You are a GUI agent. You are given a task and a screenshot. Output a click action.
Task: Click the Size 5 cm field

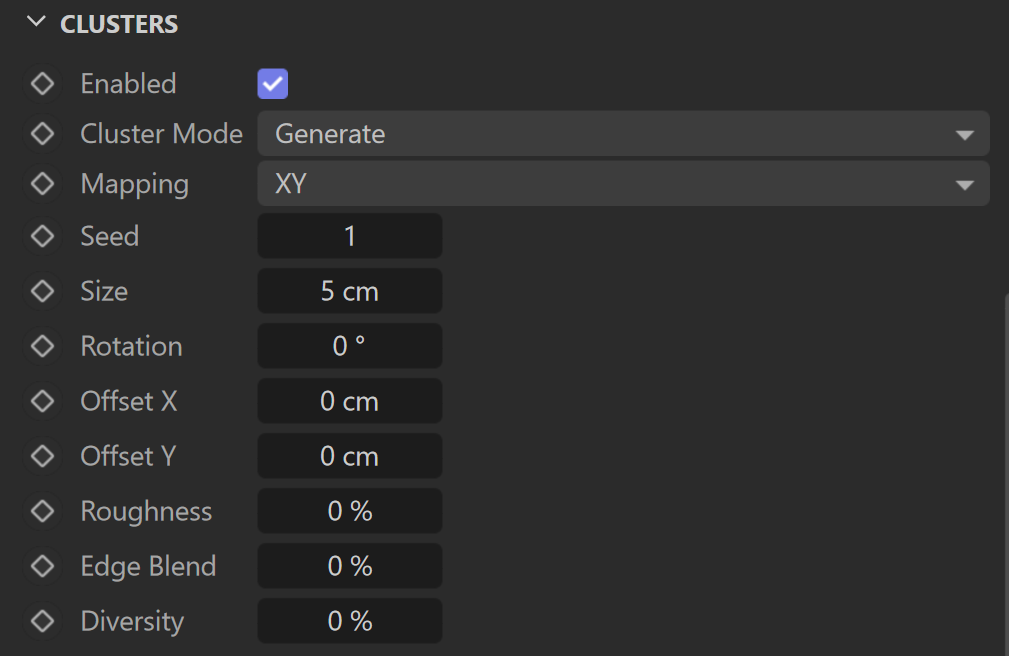pyautogui.click(x=350, y=292)
